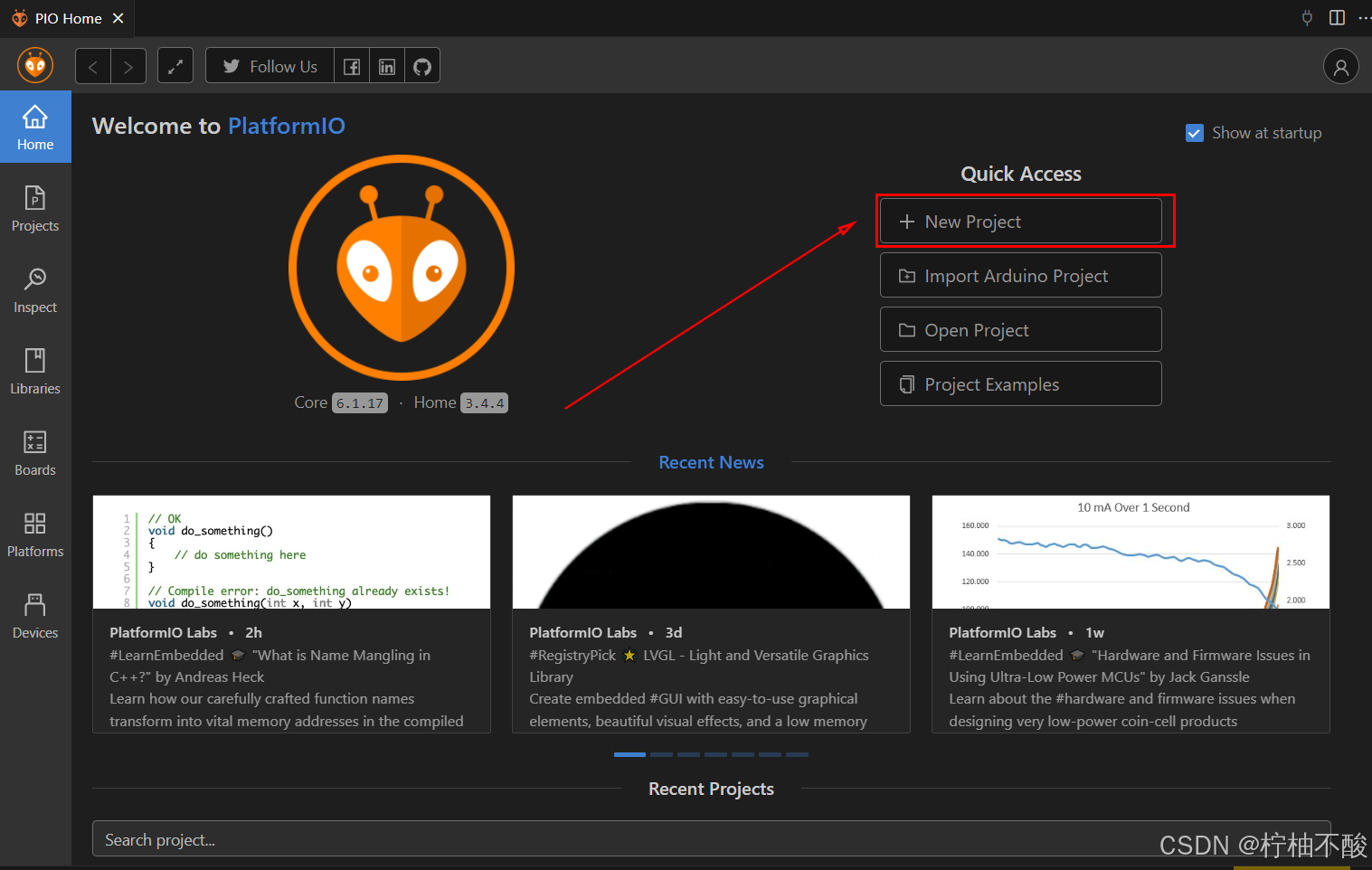Open the more actions ellipsis menu
The width and height of the screenshot is (1372, 870).
1364,17
